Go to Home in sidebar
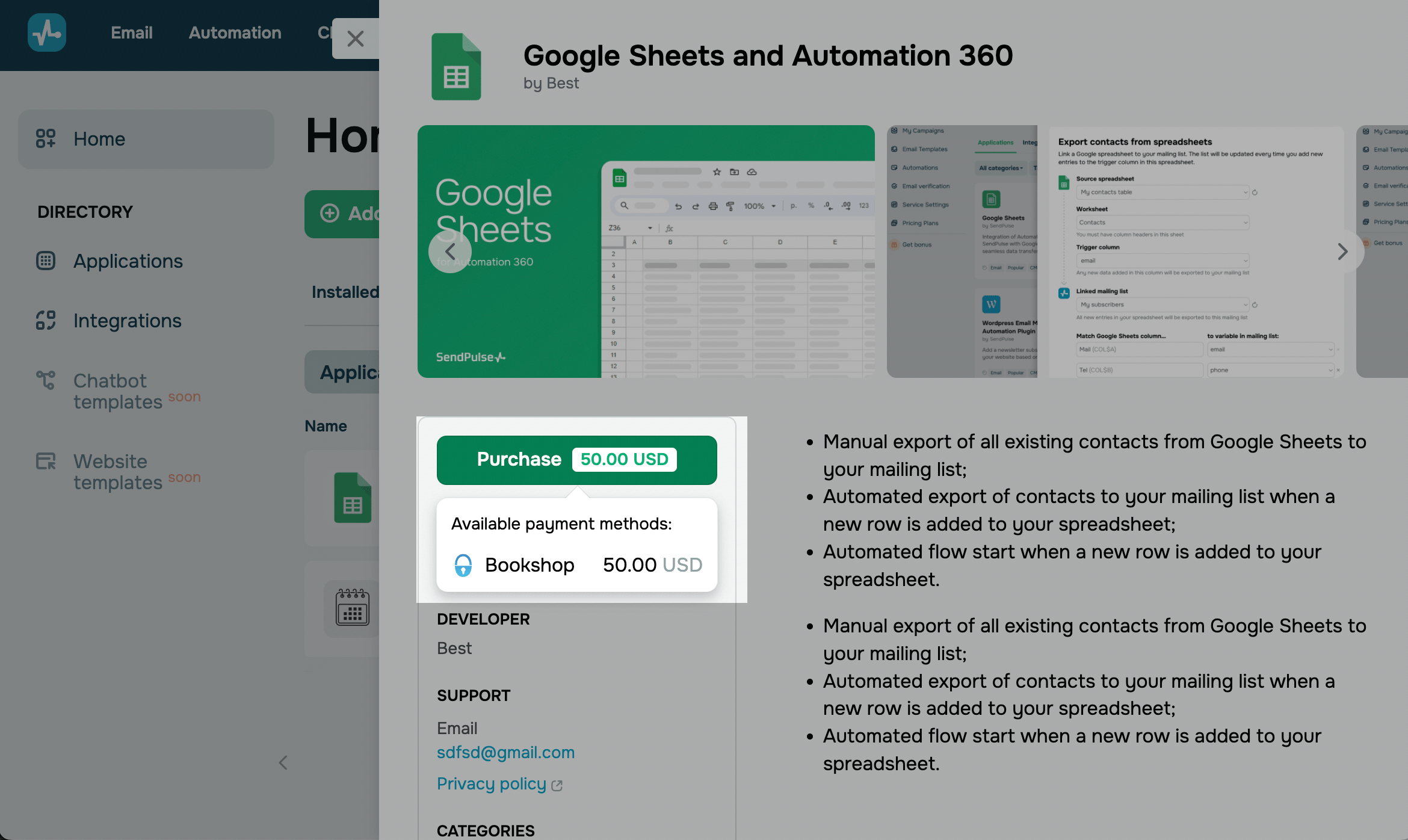1408x840 pixels. (x=146, y=139)
